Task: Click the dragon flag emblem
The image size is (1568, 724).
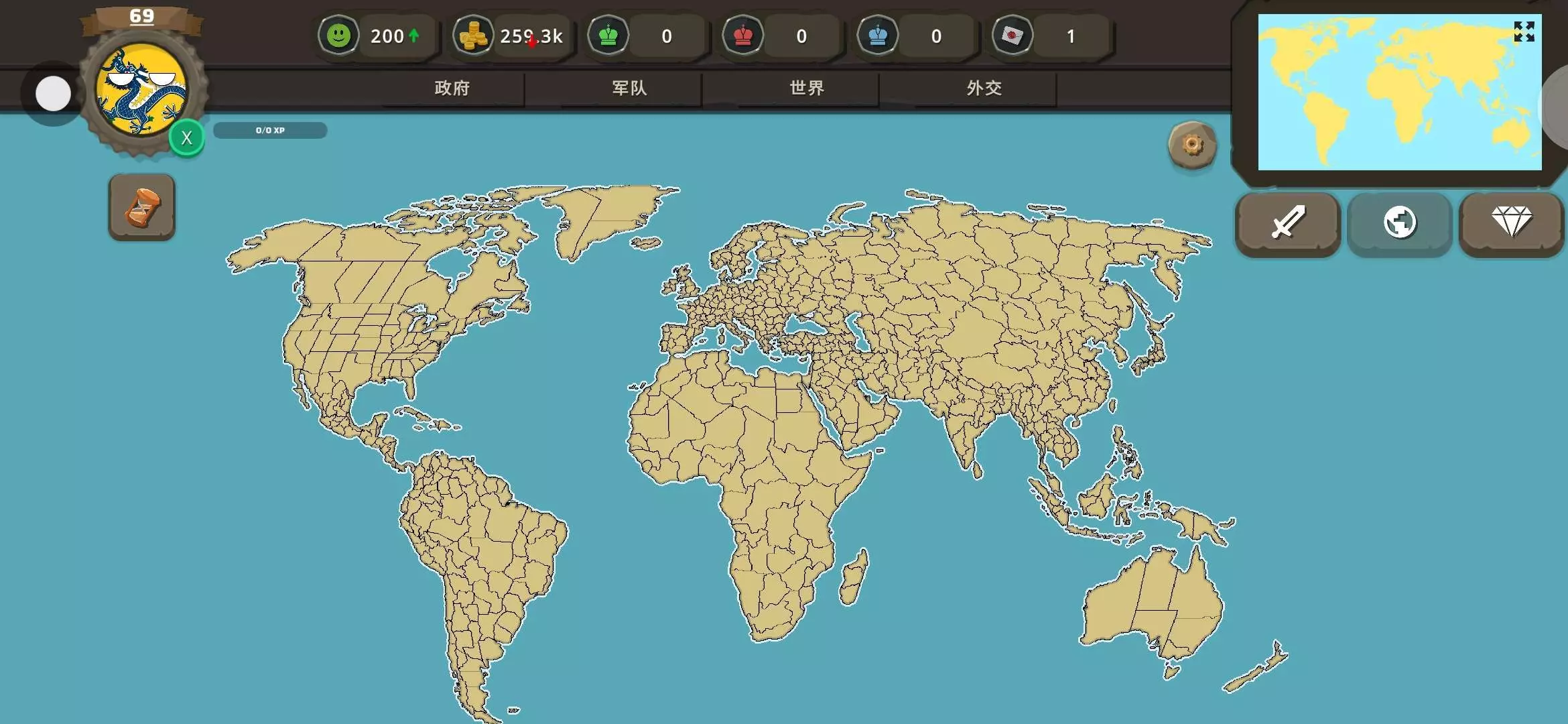Action: coord(141,90)
